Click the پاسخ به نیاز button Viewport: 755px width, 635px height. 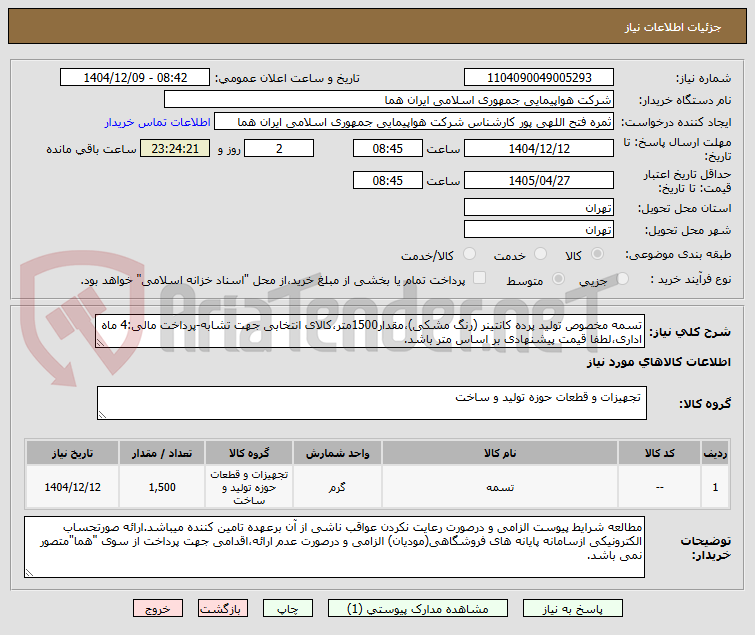pyautogui.click(x=573, y=609)
